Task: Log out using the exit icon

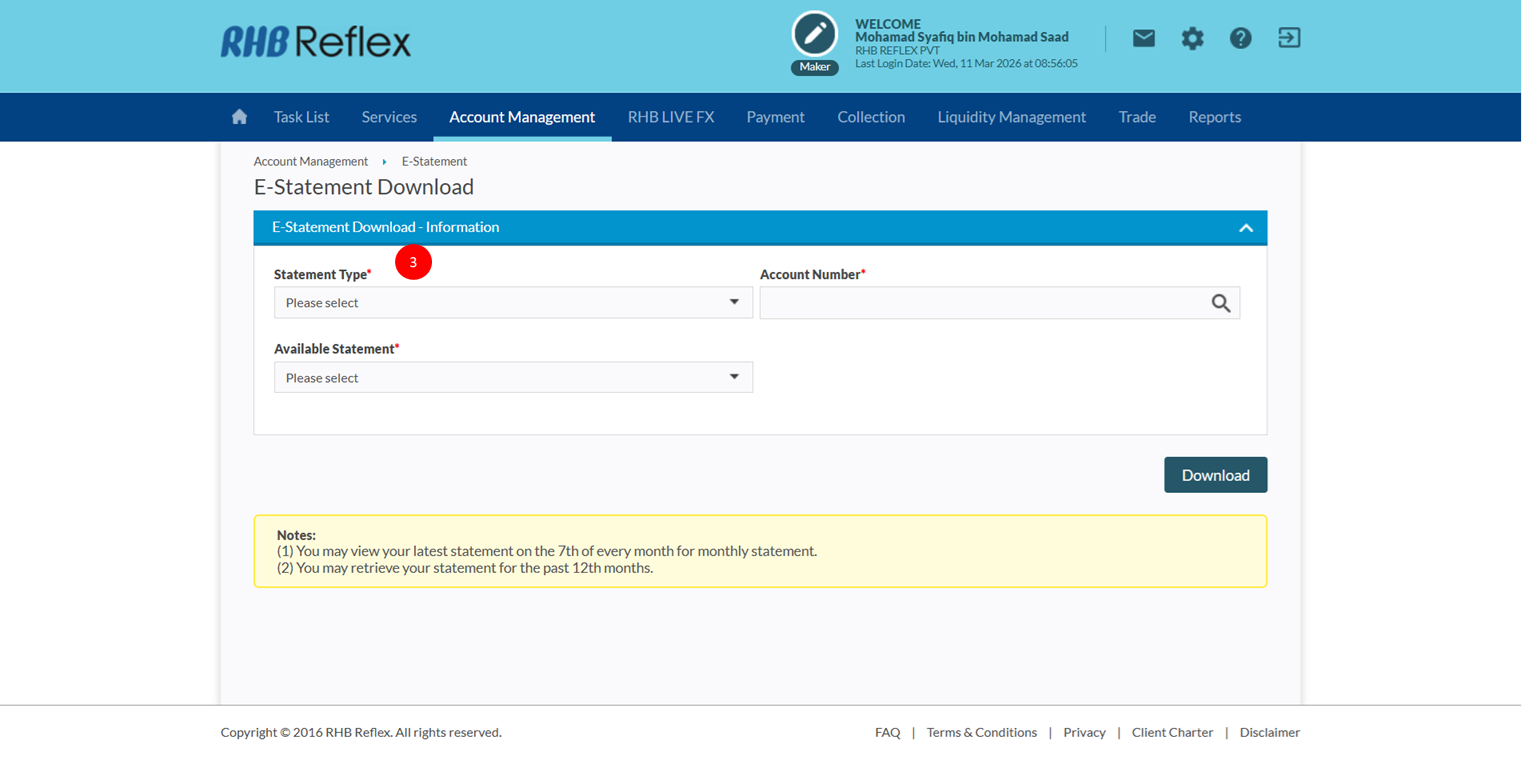Action: (1289, 38)
